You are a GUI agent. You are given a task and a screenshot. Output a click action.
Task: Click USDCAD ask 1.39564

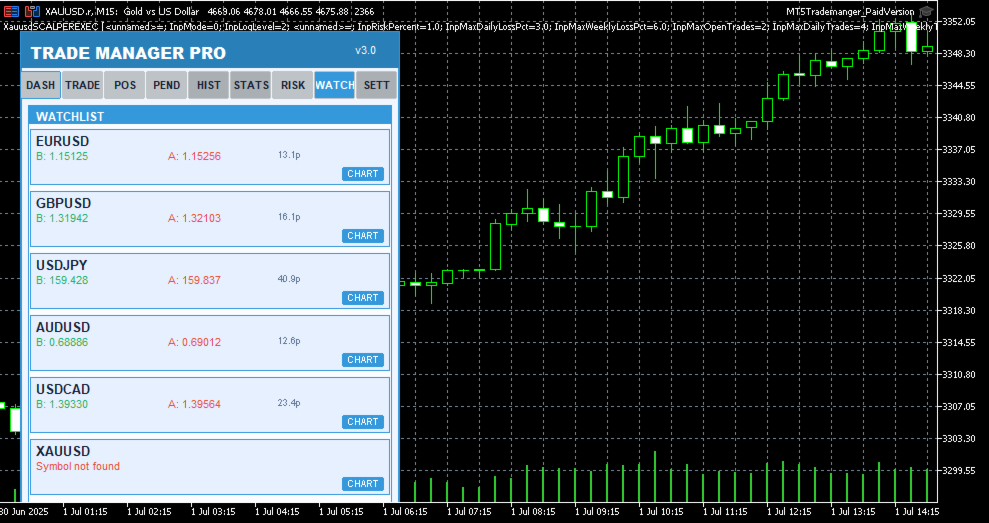194,404
